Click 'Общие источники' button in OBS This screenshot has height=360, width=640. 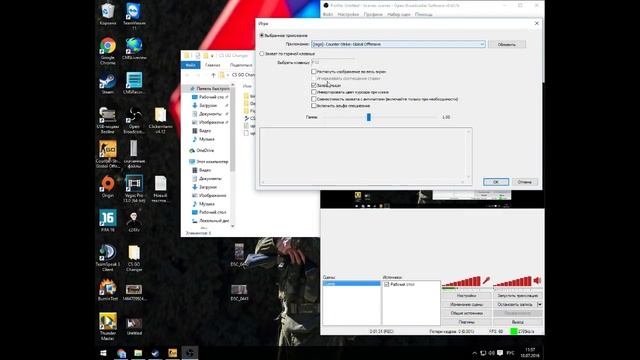coord(467,313)
